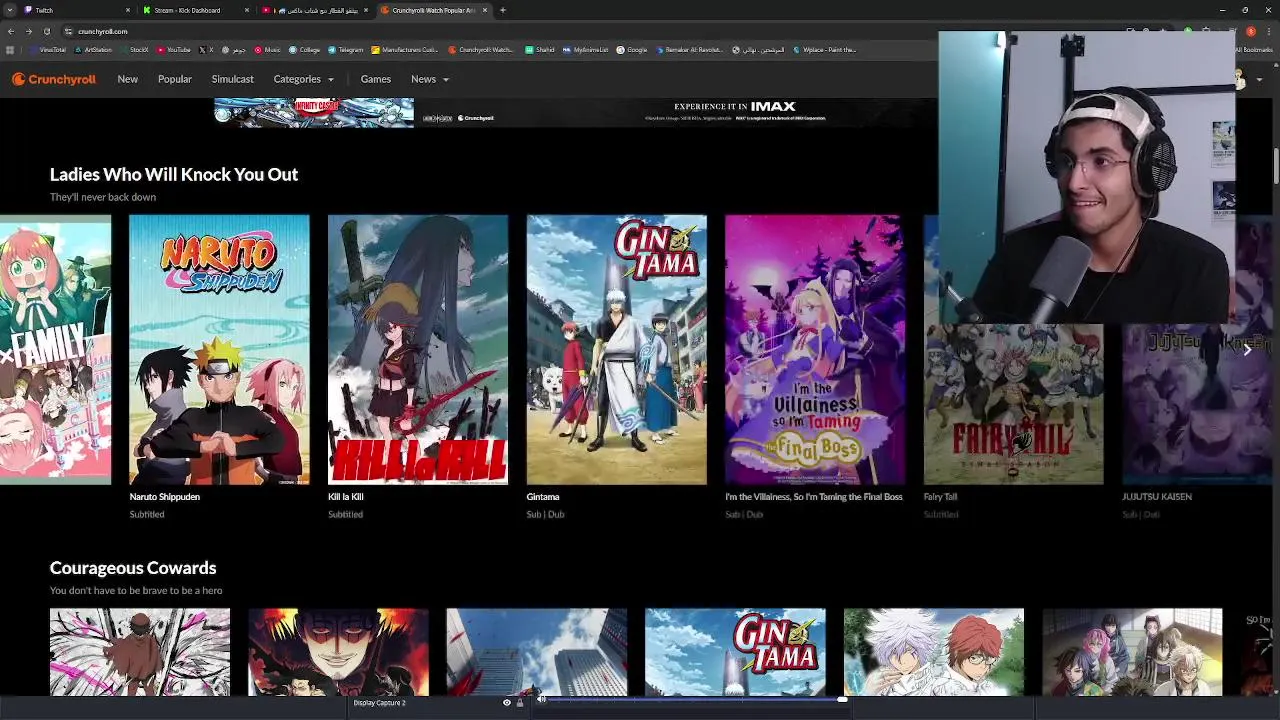Close the Twitch browser tab

coord(128,10)
